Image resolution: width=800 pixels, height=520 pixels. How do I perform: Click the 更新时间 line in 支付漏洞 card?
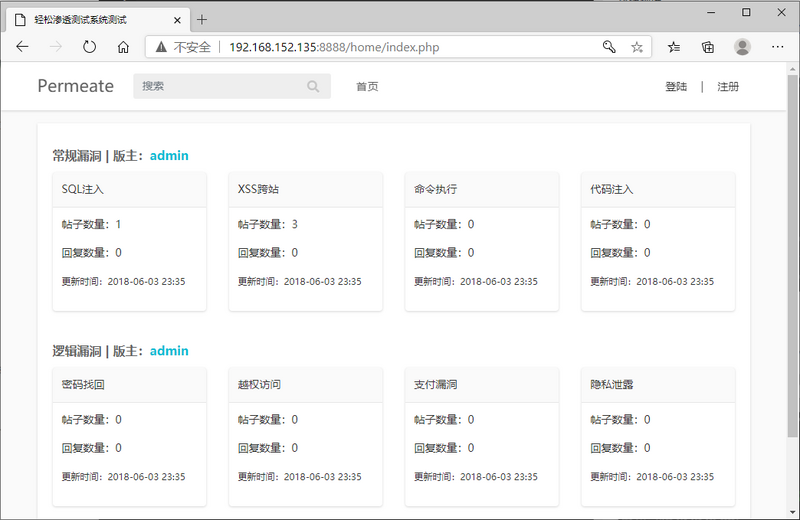tap(476, 477)
